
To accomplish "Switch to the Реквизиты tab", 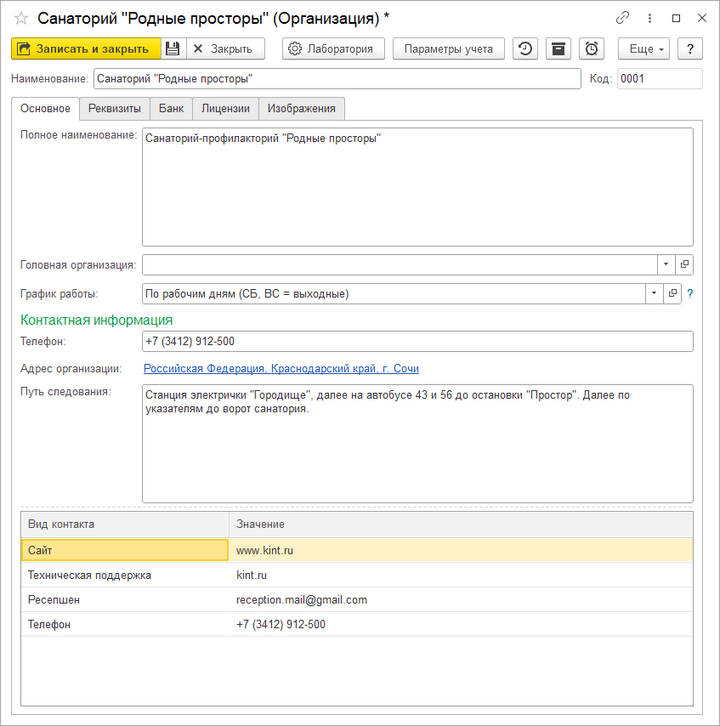I will (114, 108).
